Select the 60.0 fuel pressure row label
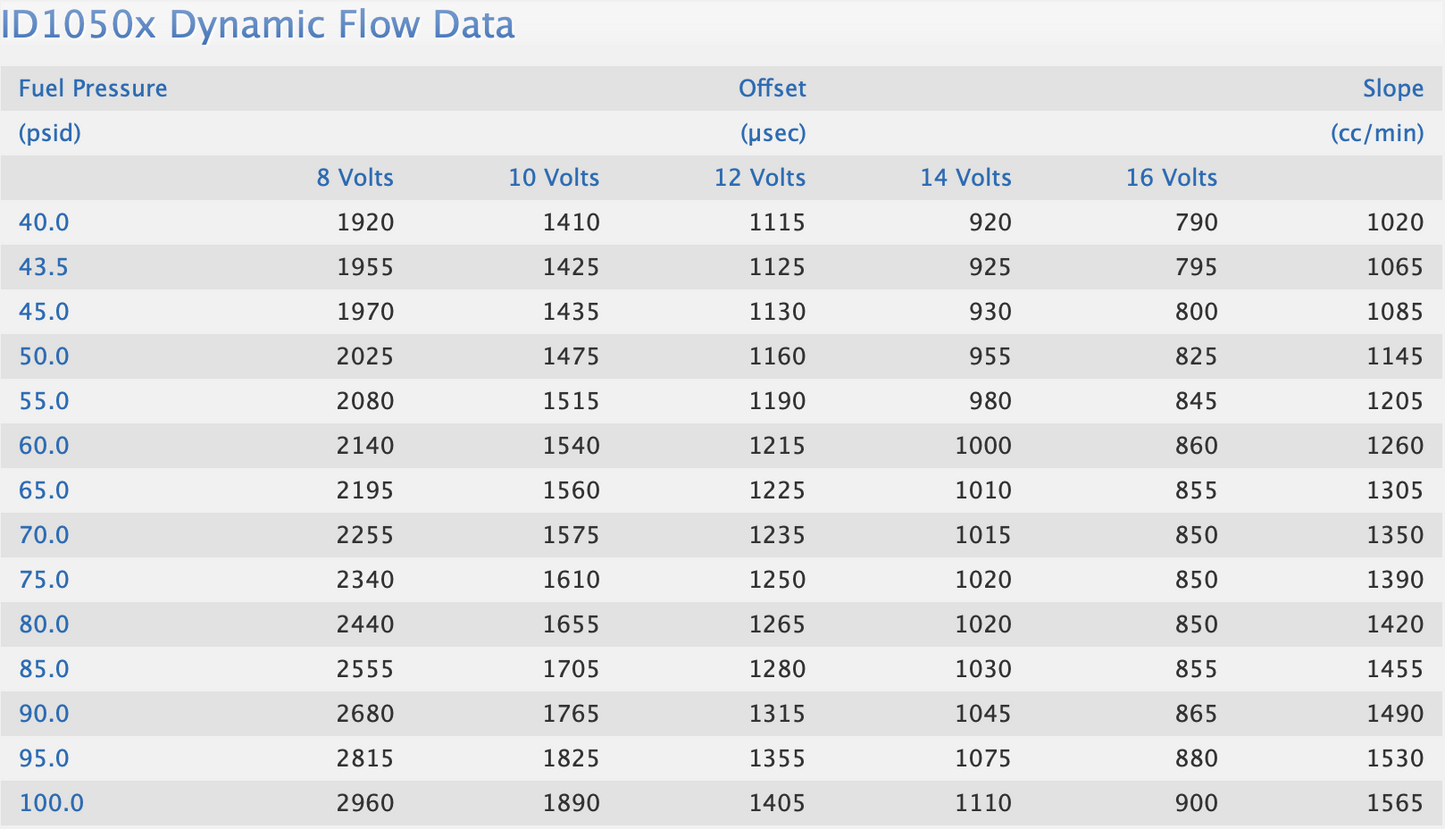The height and width of the screenshot is (829, 1445). coord(44,445)
